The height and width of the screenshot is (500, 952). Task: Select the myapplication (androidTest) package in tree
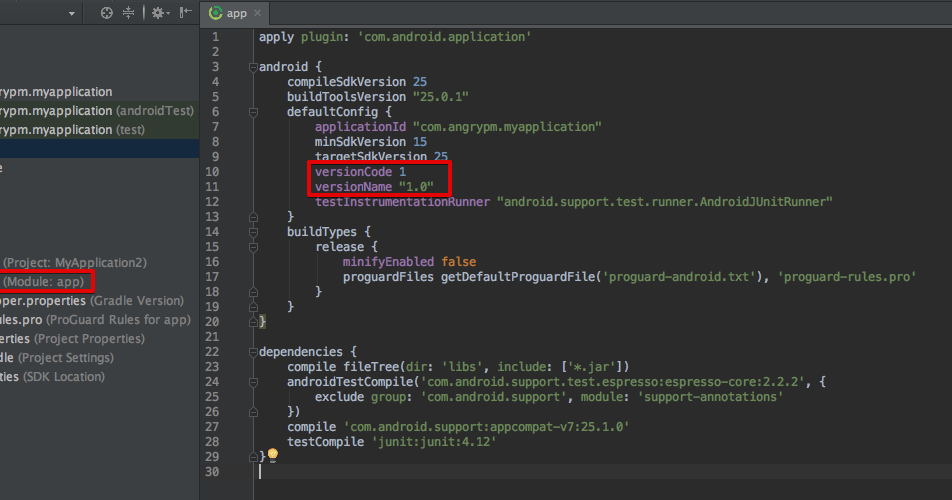pyautogui.click(x=100, y=110)
